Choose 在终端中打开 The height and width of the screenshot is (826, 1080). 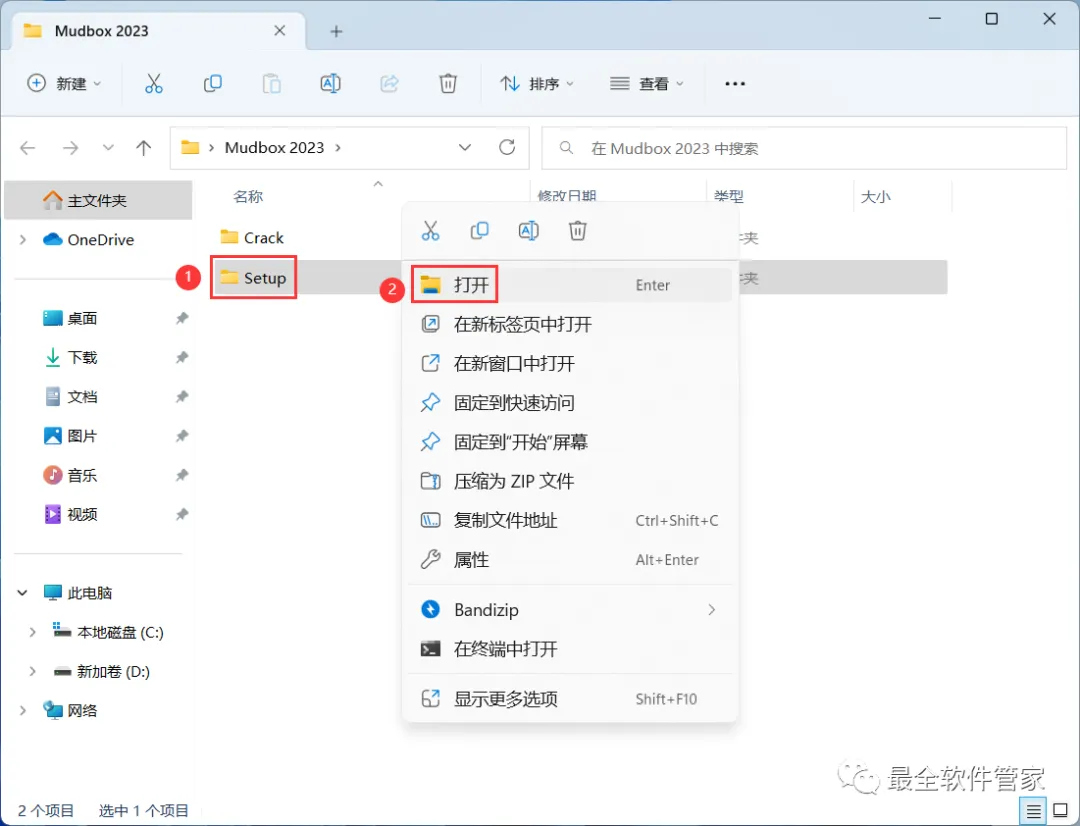pyautogui.click(x=570, y=649)
